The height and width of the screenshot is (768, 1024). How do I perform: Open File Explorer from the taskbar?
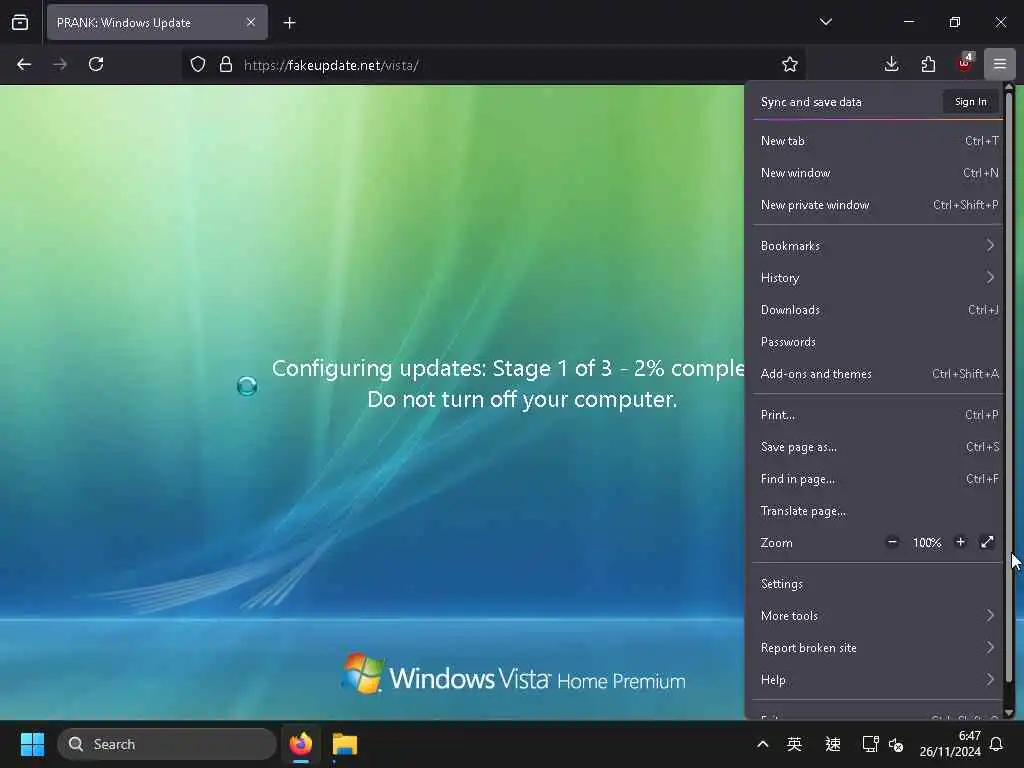click(x=345, y=744)
